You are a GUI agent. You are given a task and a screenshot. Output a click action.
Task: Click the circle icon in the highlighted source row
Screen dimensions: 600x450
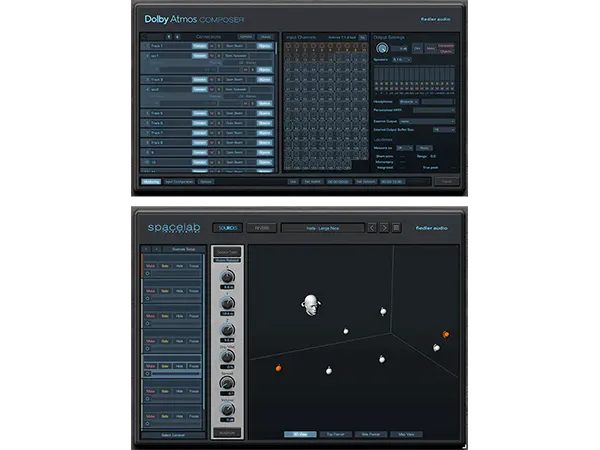[148, 373]
